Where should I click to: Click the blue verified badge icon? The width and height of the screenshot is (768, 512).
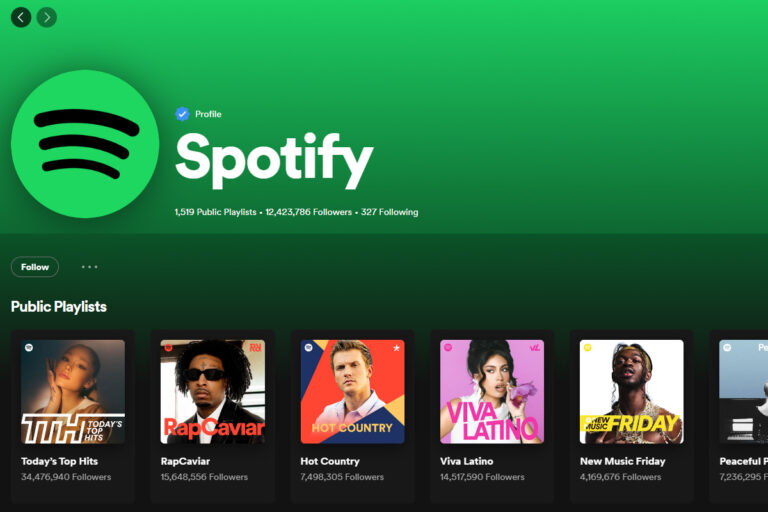coord(182,114)
